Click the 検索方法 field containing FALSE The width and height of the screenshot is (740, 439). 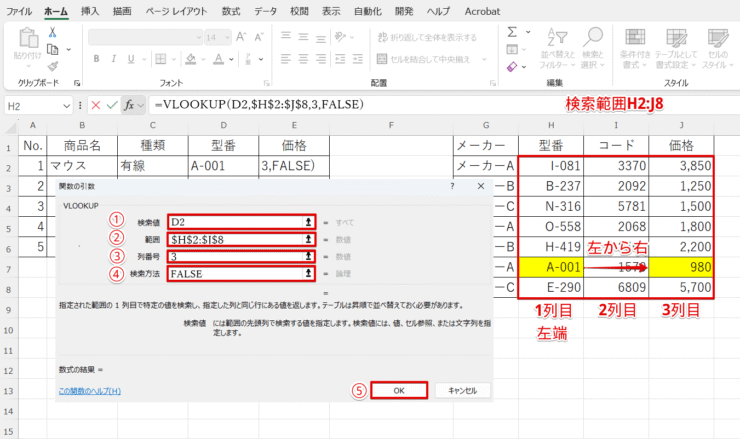235,273
